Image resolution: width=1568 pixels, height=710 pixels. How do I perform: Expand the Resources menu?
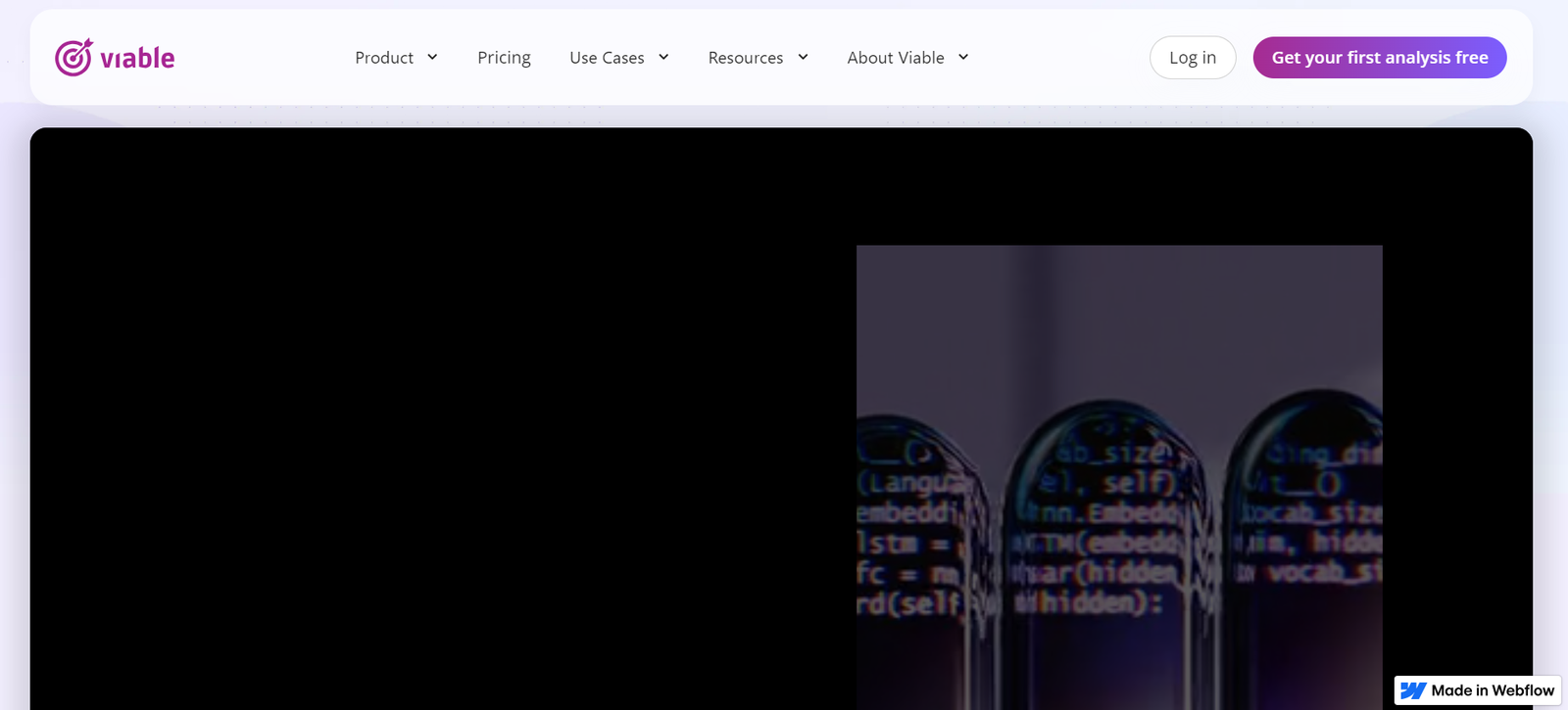(745, 58)
